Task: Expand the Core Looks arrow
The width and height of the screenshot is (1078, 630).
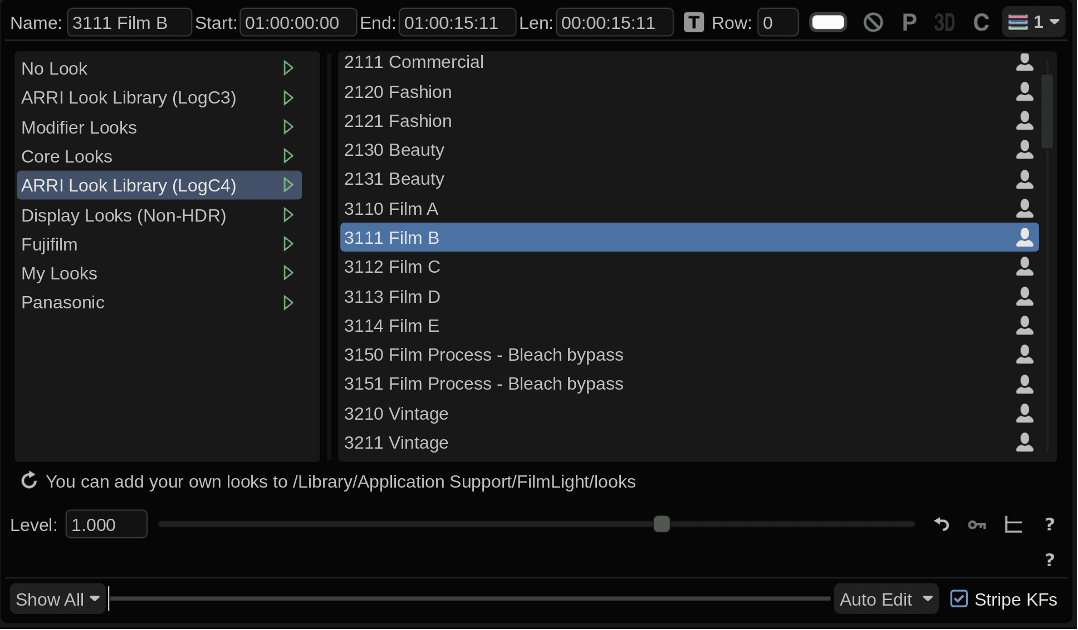Action: click(x=288, y=156)
